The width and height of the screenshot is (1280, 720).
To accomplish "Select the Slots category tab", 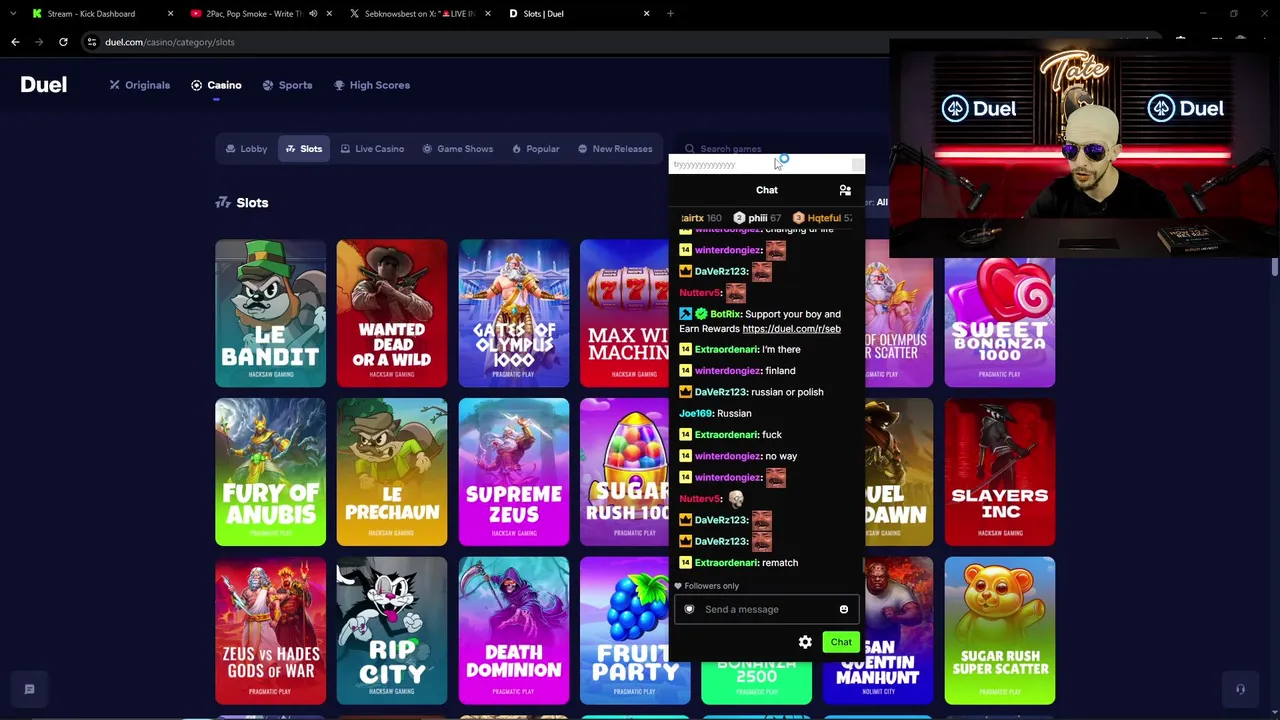I will click(304, 149).
